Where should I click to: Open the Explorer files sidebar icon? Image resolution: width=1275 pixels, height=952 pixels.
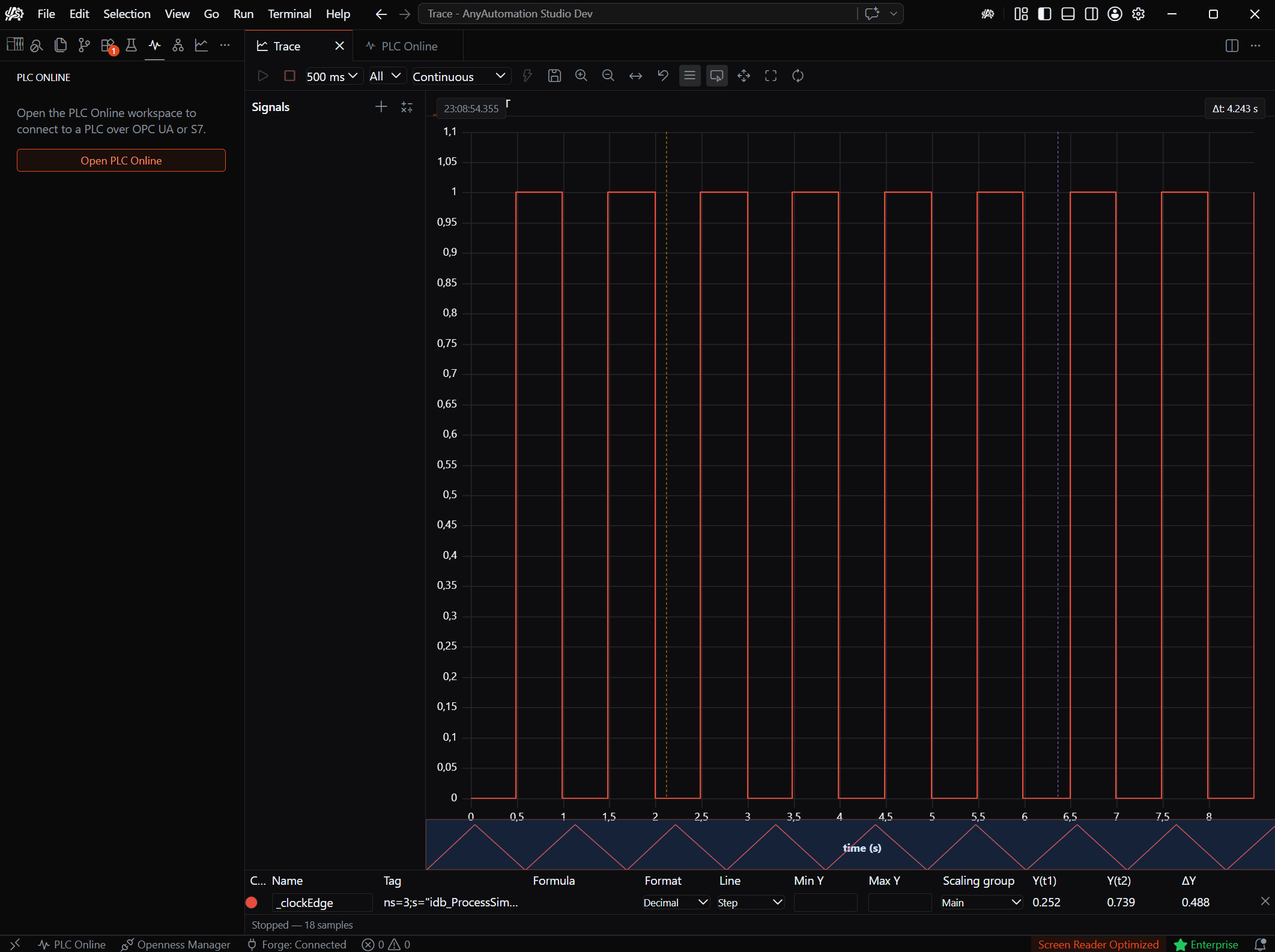pos(60,45)
